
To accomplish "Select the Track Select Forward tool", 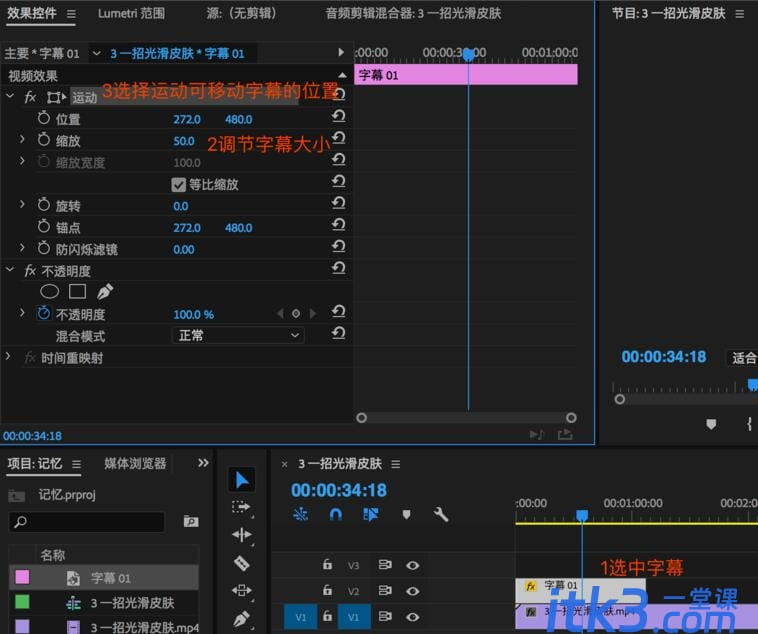I will click(x=241, y=507).
